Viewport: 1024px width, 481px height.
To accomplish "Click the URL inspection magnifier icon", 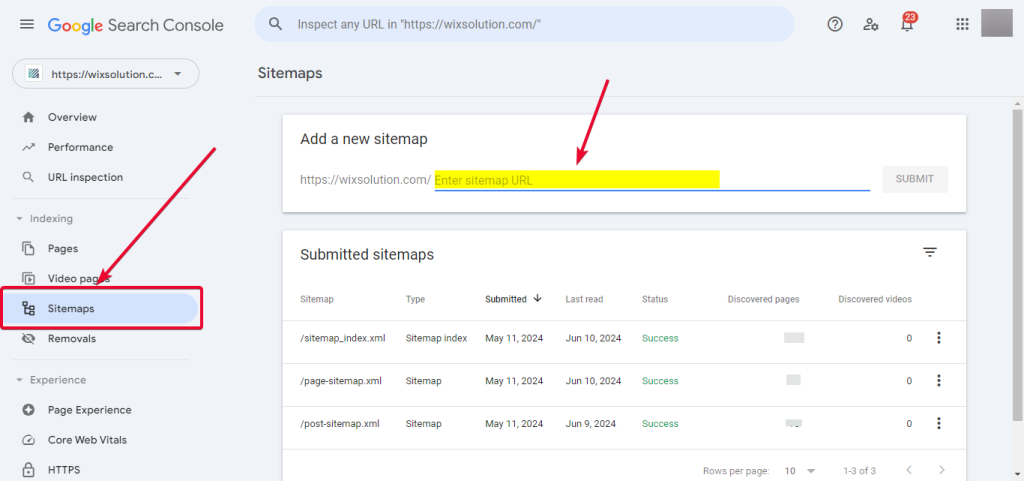I will (28, 178).
